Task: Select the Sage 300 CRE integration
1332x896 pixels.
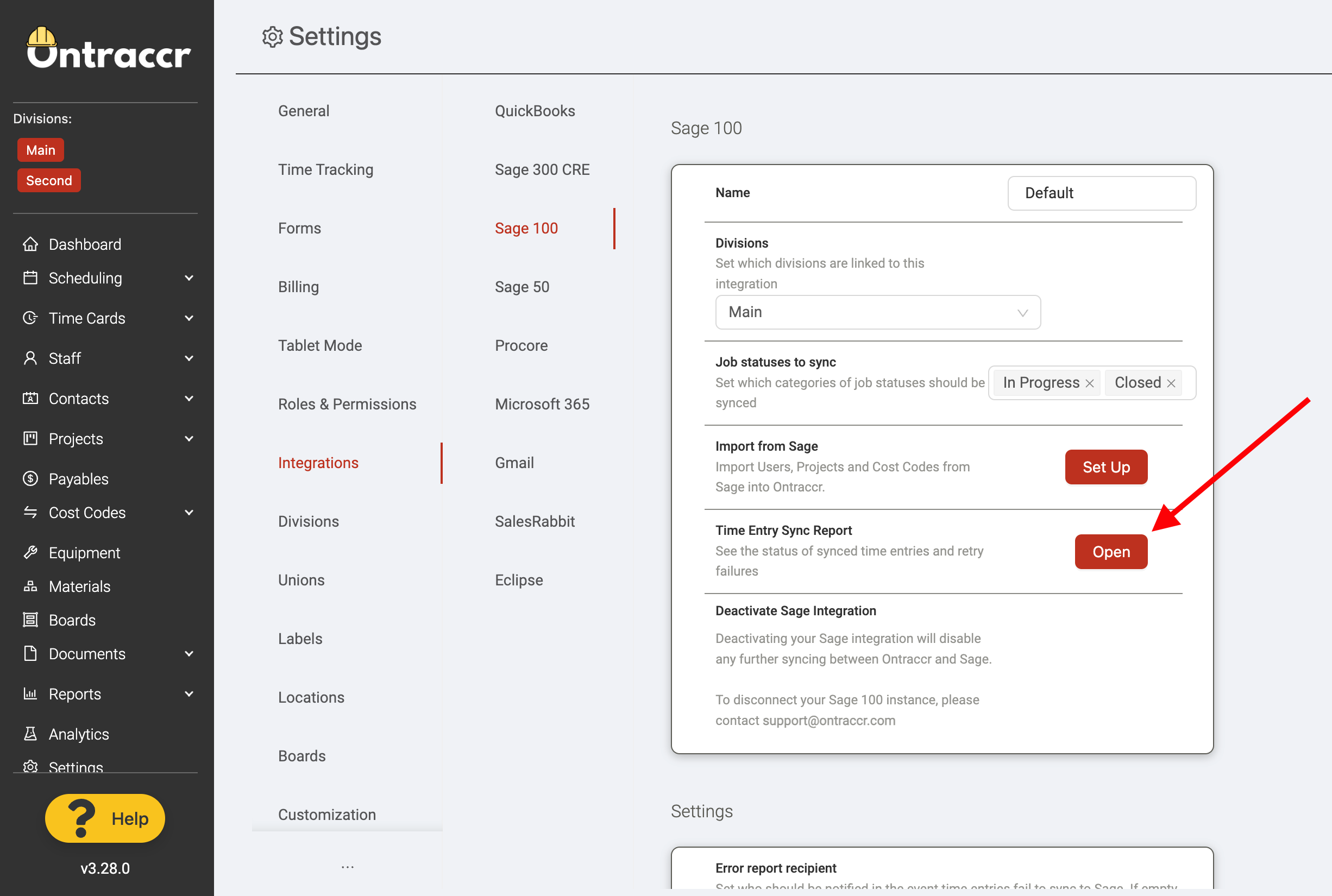Action: point(542,170)
